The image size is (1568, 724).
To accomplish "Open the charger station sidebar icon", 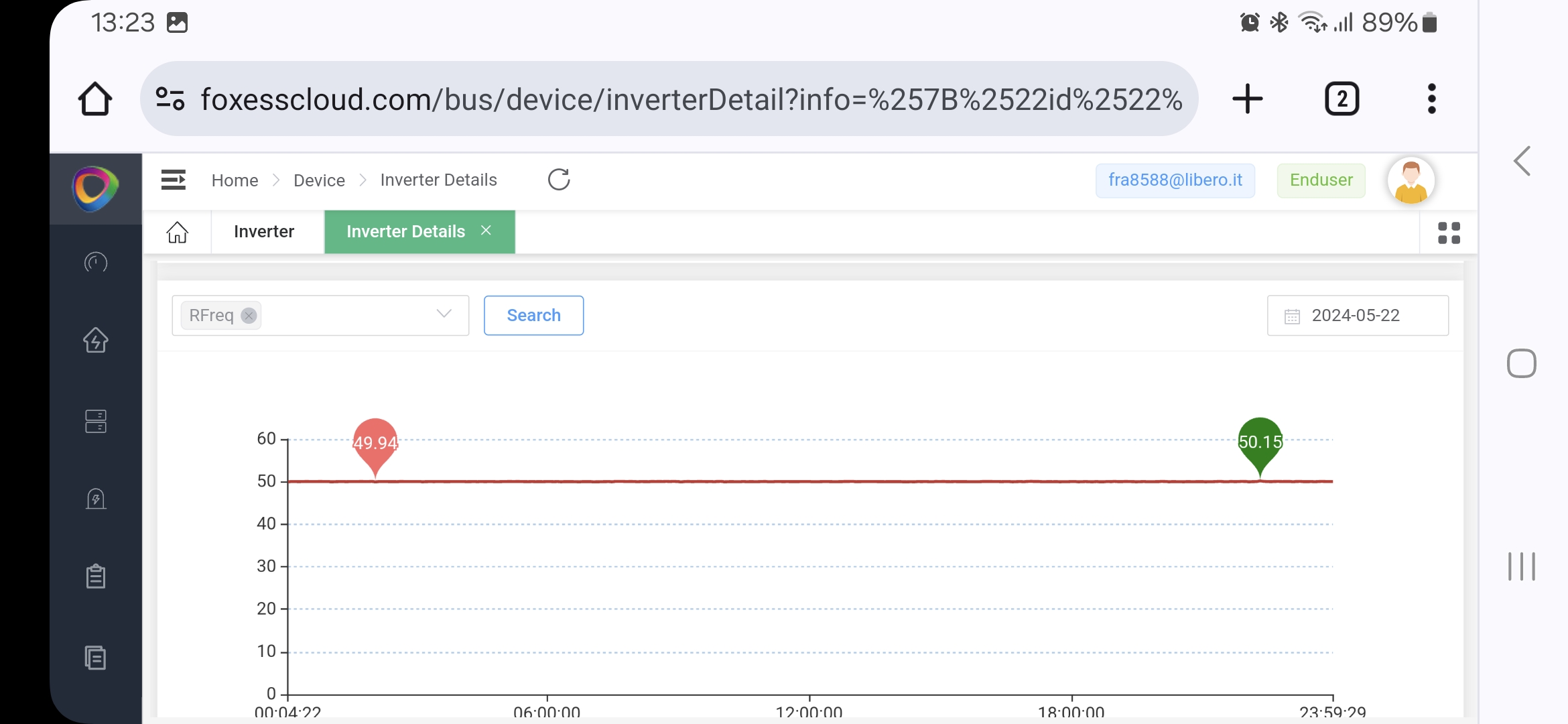I will [95, 499].
